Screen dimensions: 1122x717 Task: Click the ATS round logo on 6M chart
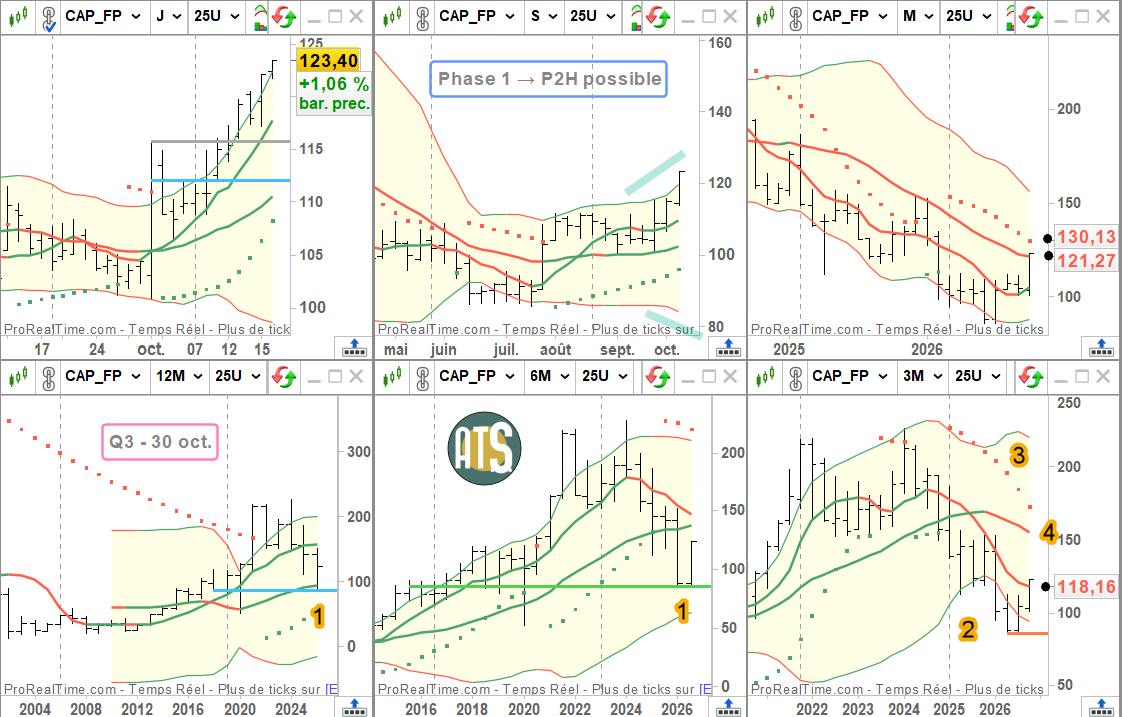click(484, 449)
